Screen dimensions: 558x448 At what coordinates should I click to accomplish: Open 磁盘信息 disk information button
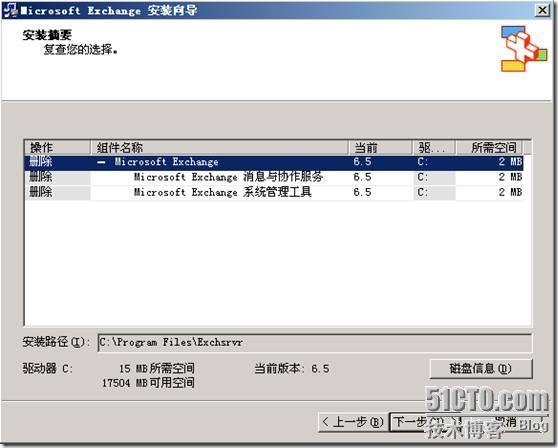(481, 369)
